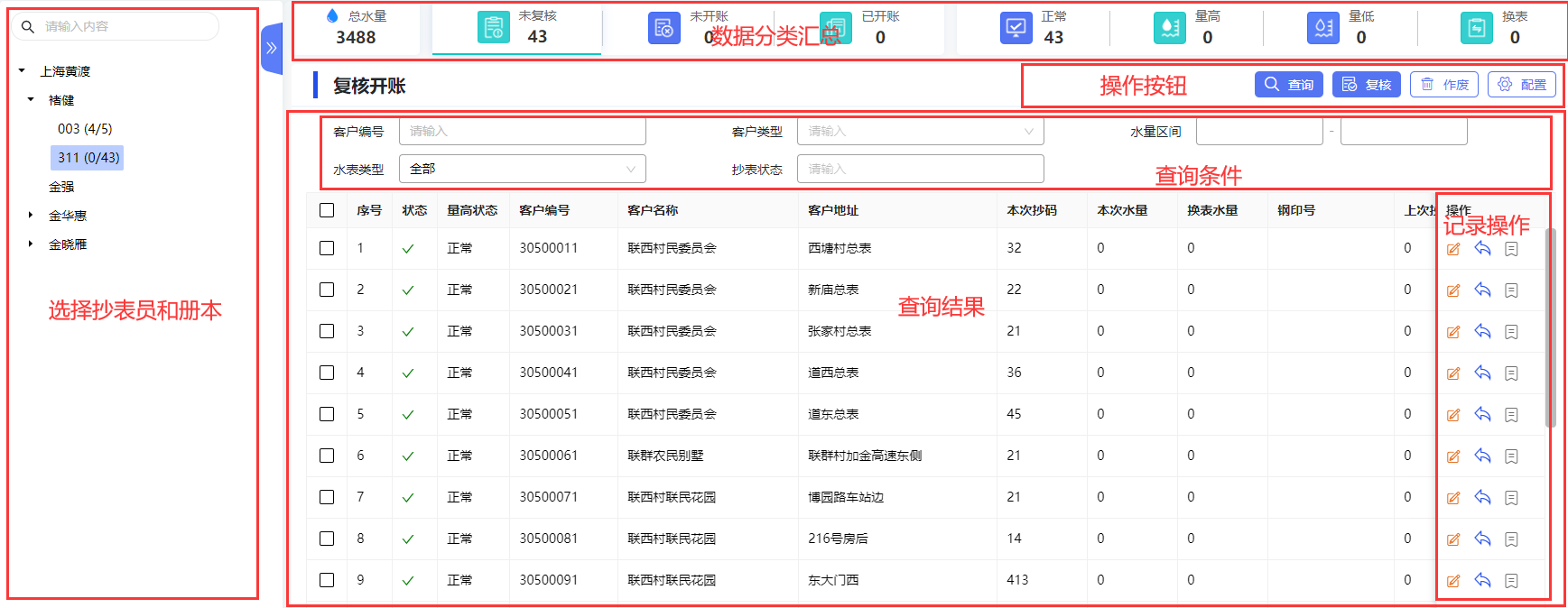Click the green 未复核 document icon
This screenshot has height=608, width=1568.
(493, 28)
